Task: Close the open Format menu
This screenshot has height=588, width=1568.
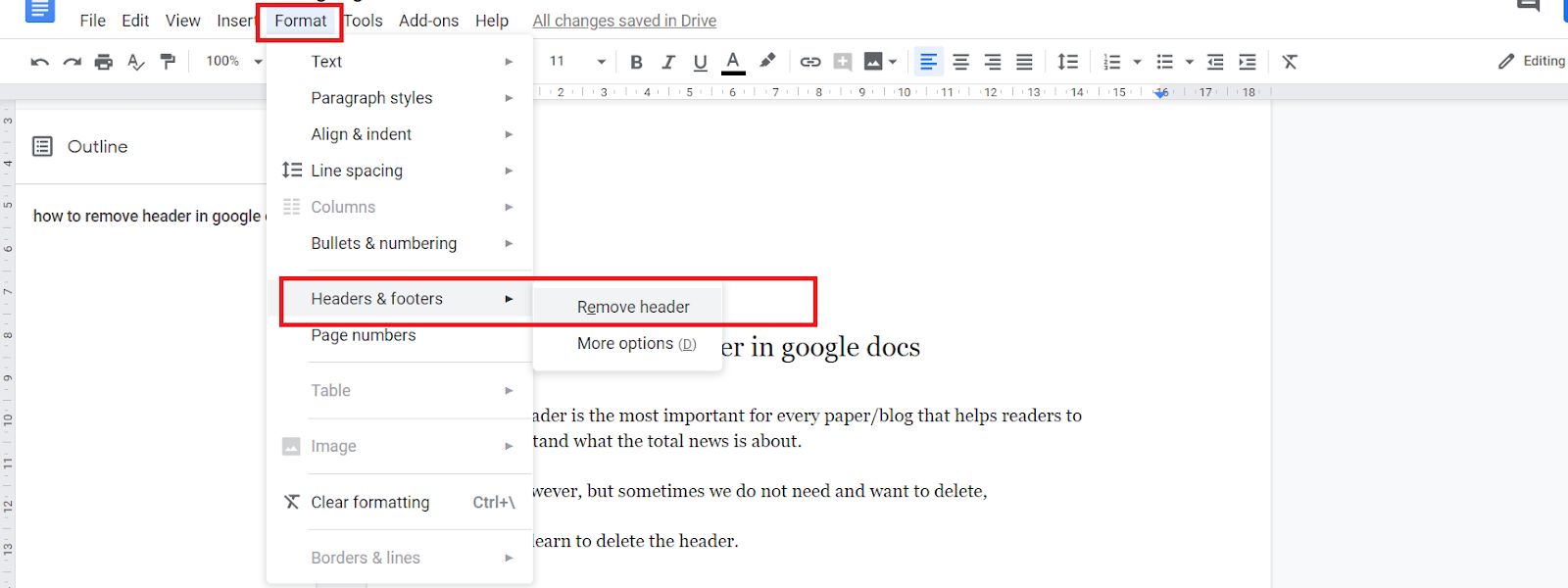Action: click(300, 21)
